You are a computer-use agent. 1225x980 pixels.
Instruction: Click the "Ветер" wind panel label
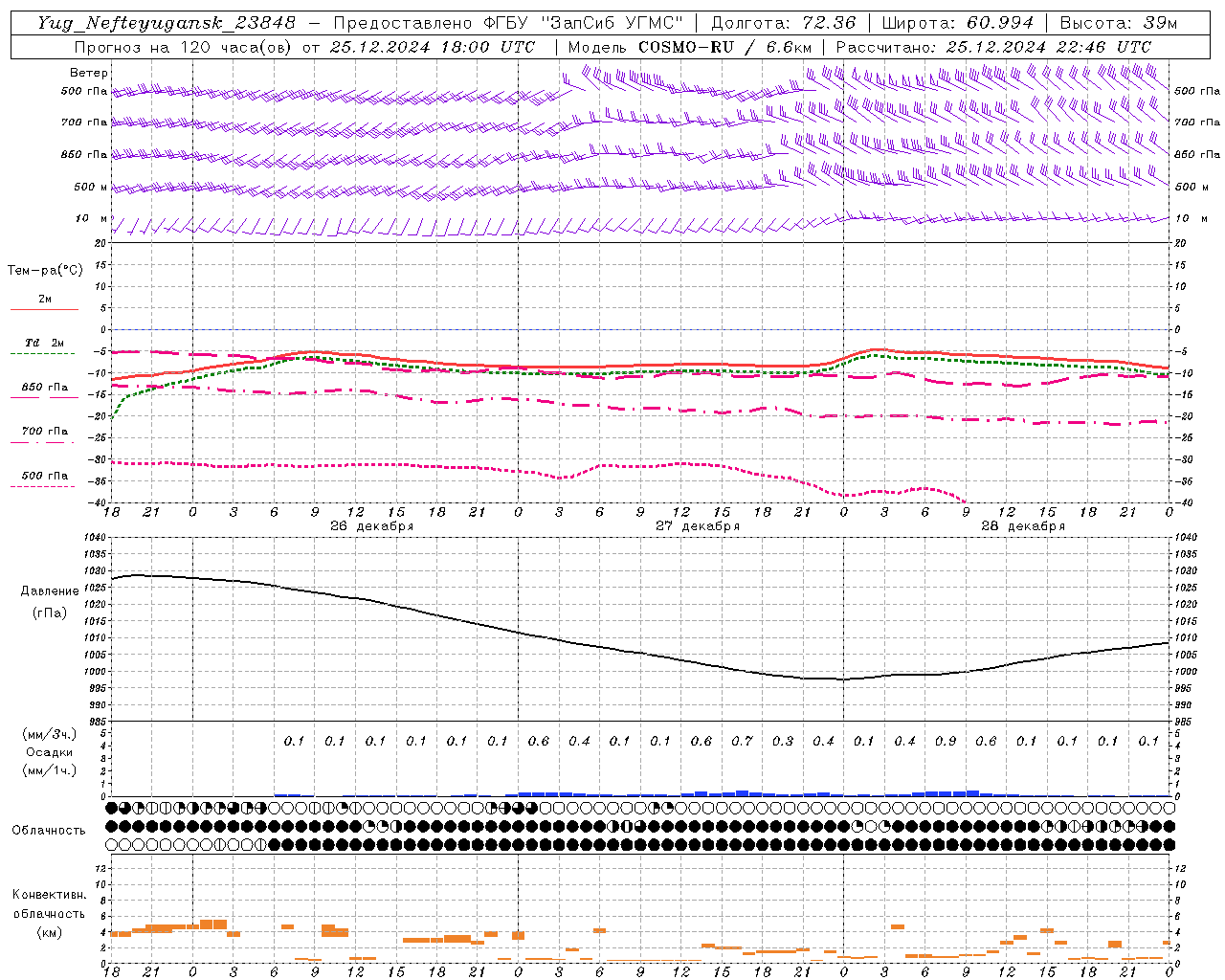89,73
